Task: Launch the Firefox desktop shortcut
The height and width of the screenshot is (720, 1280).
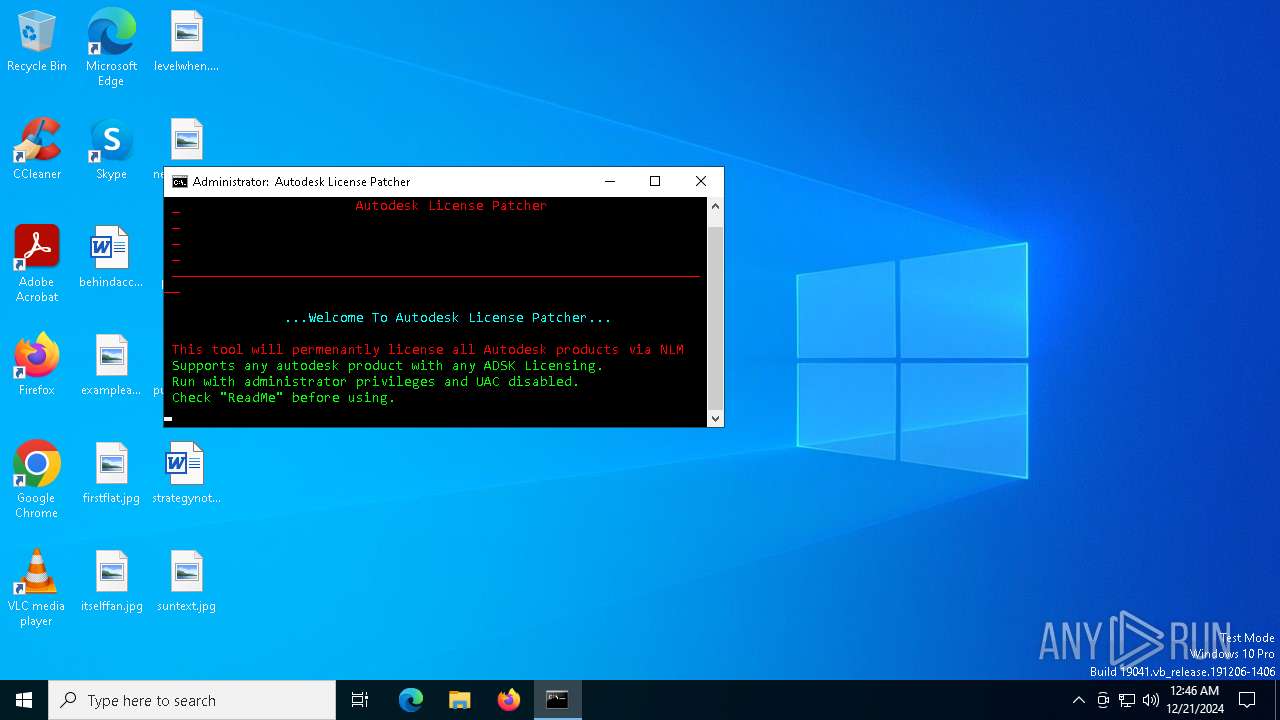Action: [x=37, y=365]
